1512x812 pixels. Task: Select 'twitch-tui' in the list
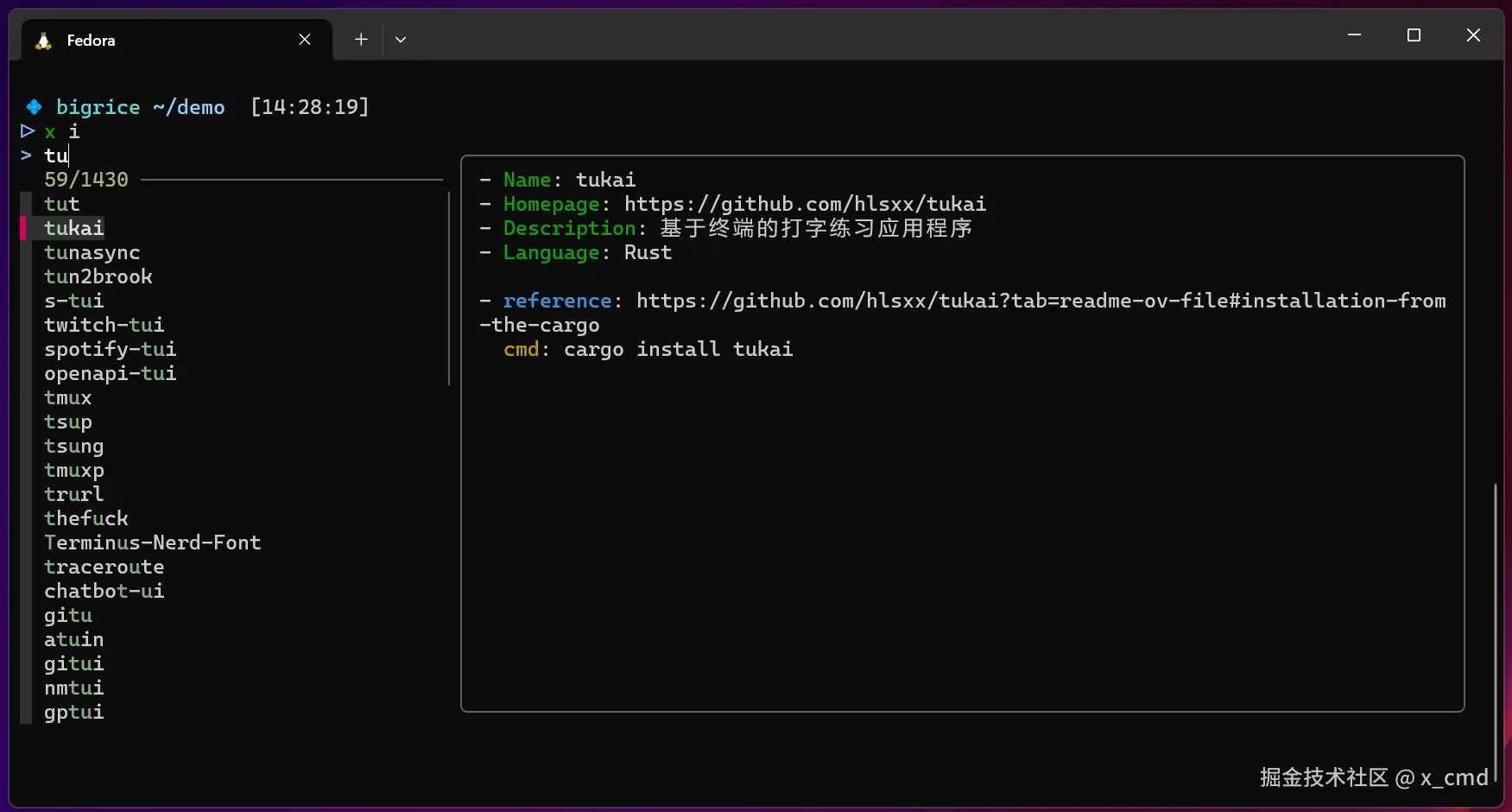tap(104, 325)
